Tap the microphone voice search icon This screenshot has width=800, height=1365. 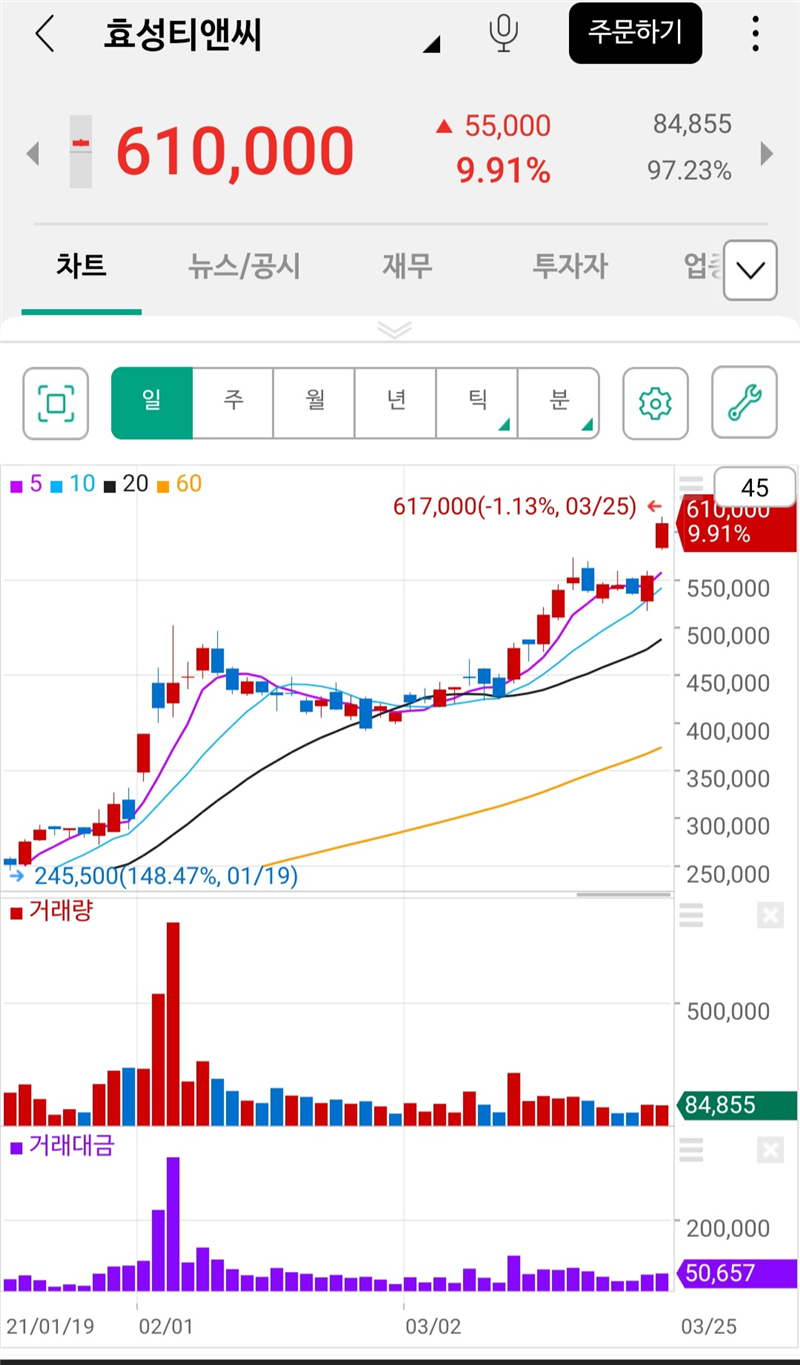pos(503,34)
